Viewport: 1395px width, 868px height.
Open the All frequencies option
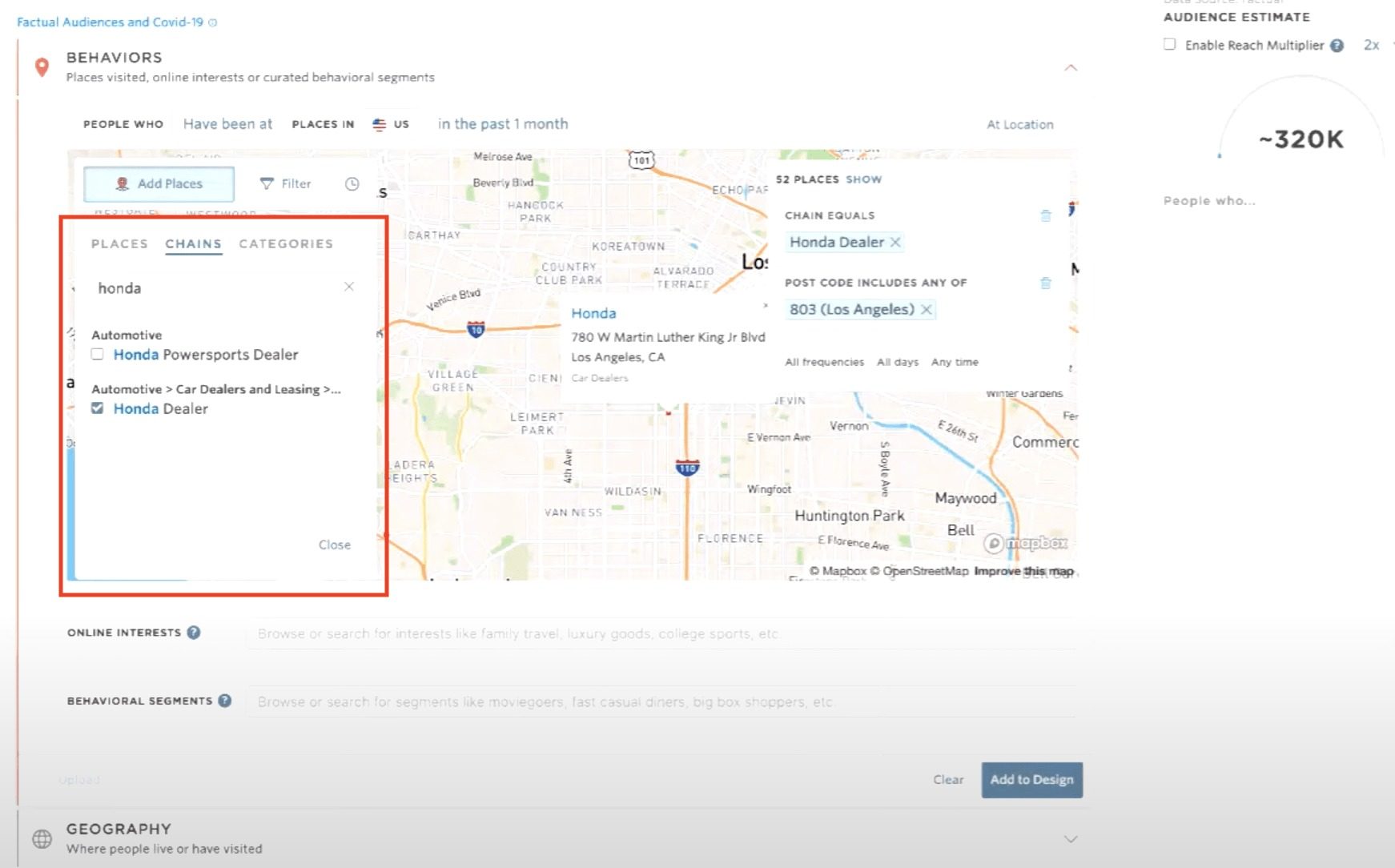pos(824,362)
